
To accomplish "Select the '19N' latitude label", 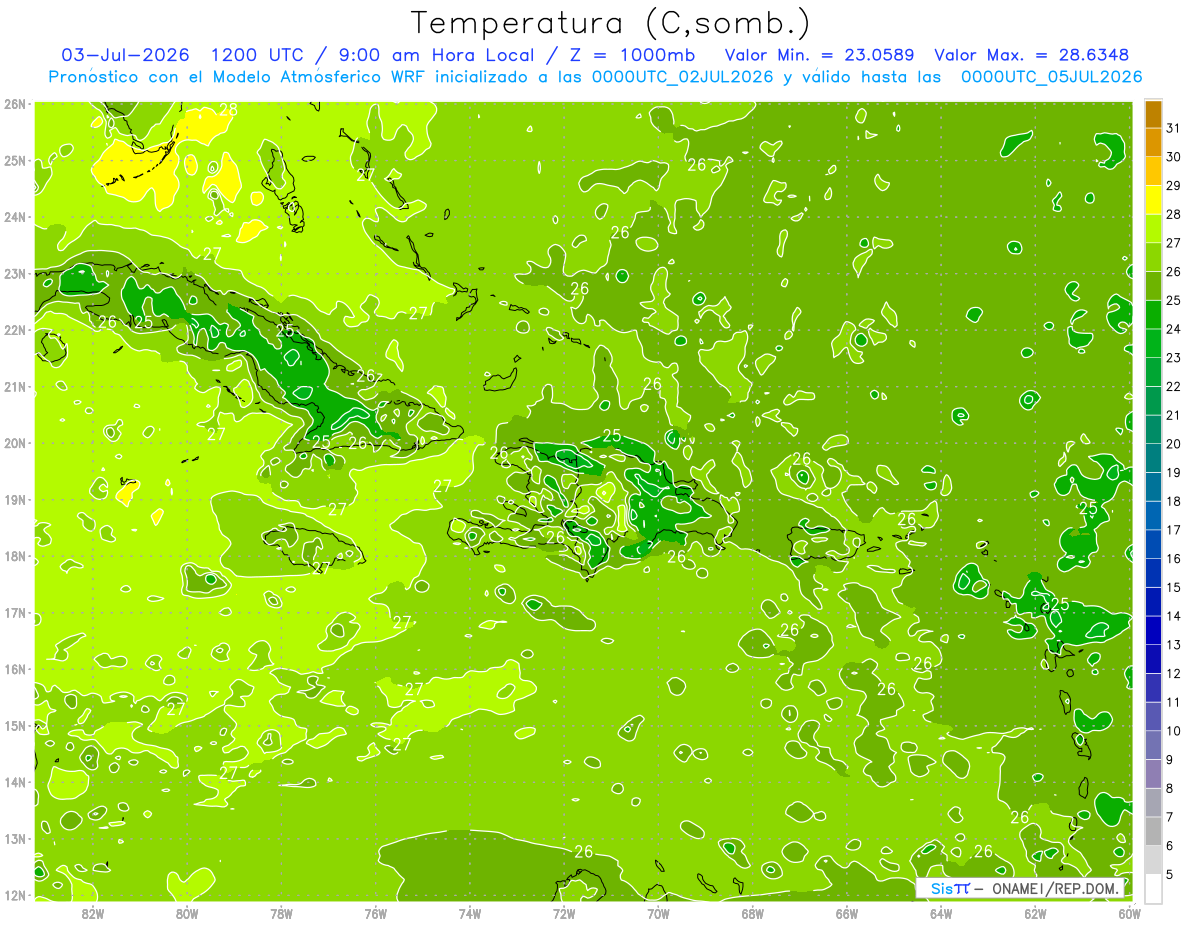I will click(x=15, y=500).
